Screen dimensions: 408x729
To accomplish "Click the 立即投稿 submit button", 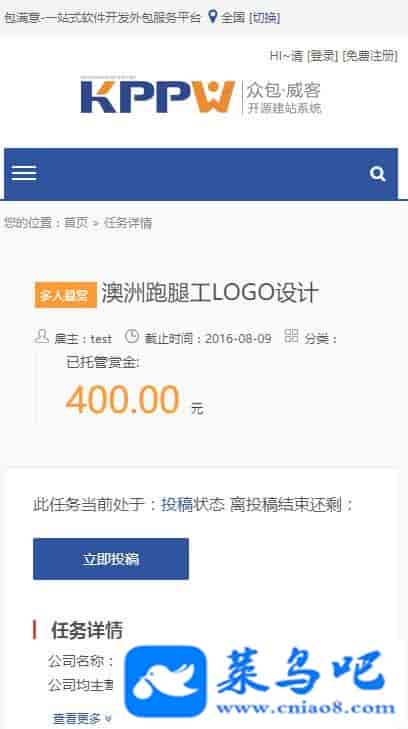I will pyautogui.click(x=111, y=559).
